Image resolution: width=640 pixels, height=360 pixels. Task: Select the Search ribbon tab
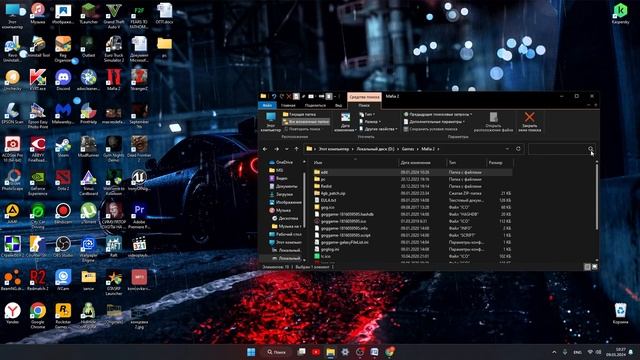point(364,105)
